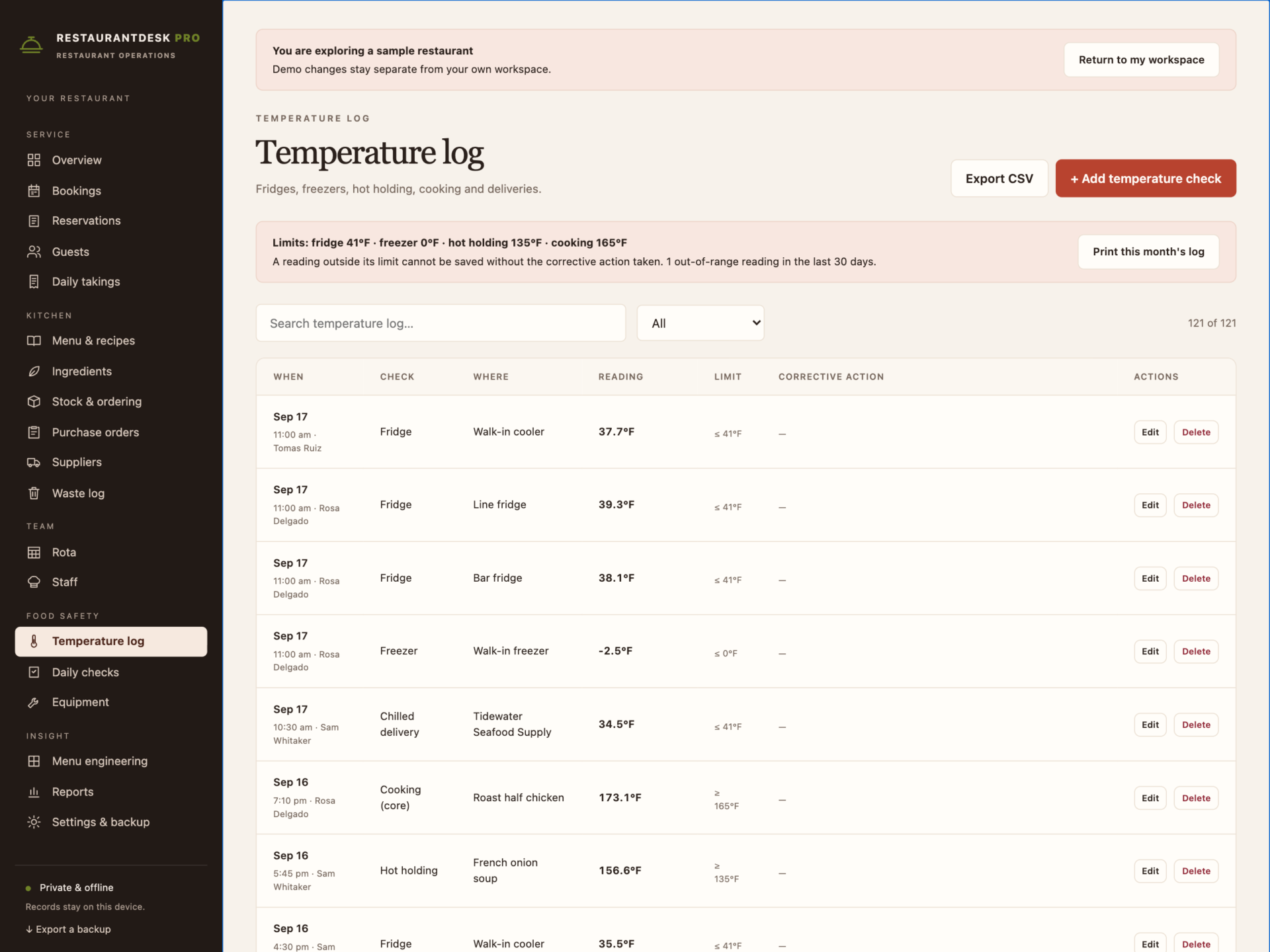Viewport: 1270px width, 952px height.
Task: Click the 173.1°F reading value
Action: (620, 797)
